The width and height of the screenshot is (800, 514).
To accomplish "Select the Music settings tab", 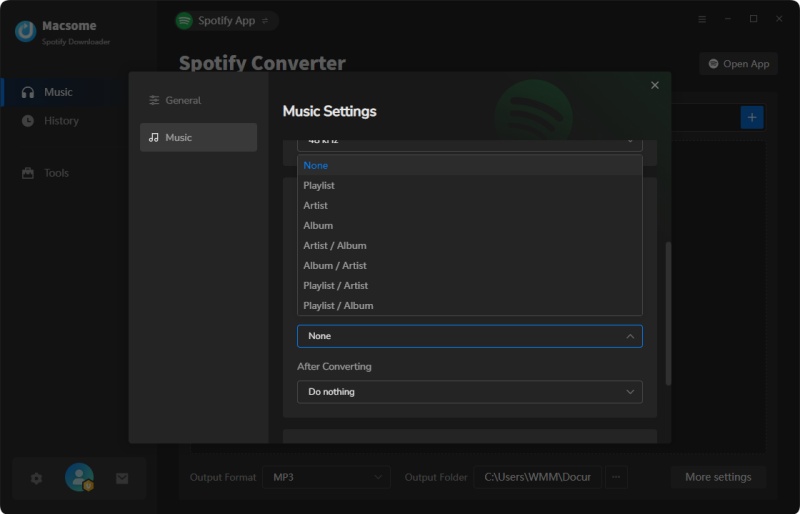I will 198,137.
